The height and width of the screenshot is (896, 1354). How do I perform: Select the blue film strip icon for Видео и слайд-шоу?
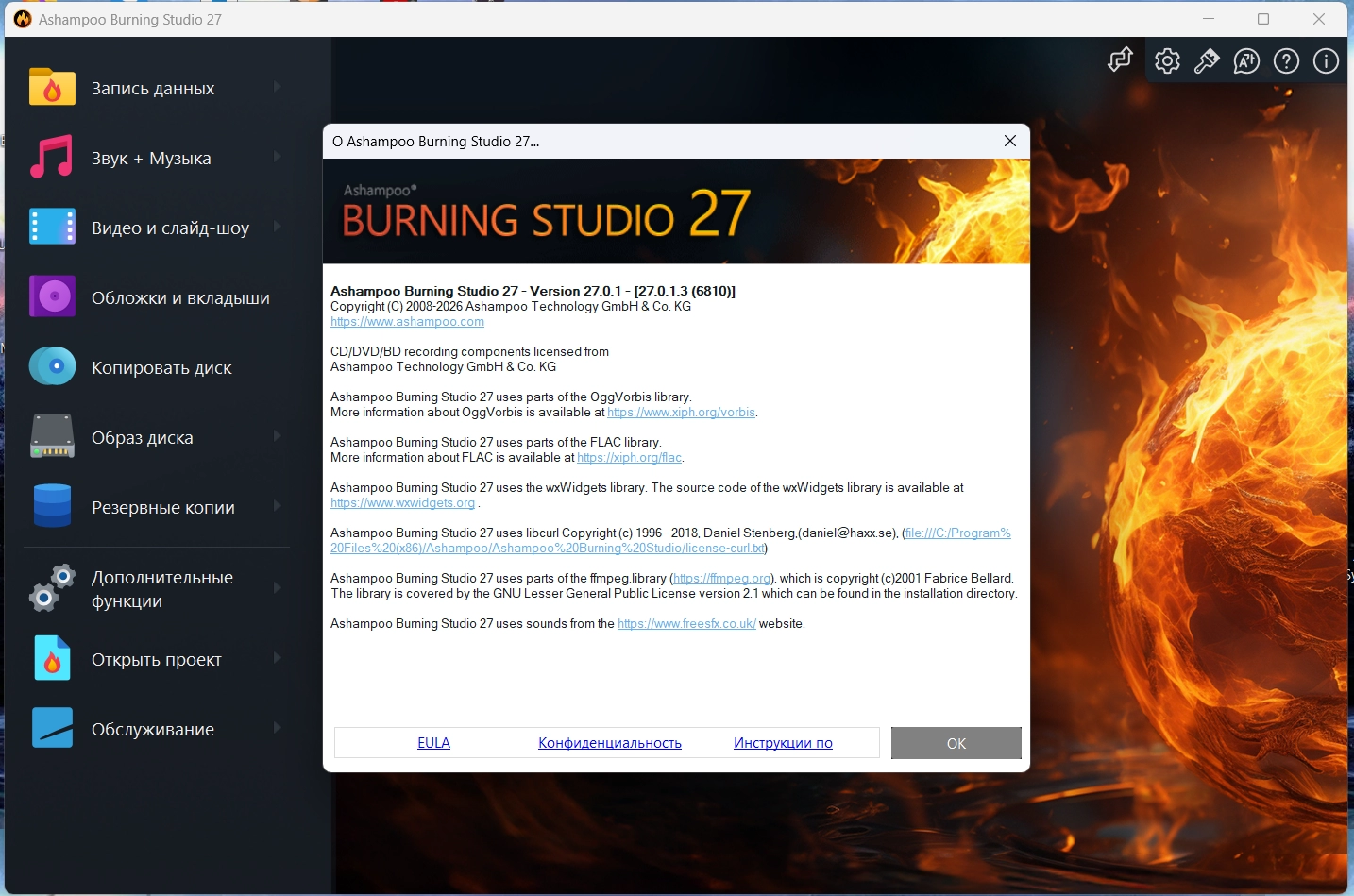(x=52, y=227)
